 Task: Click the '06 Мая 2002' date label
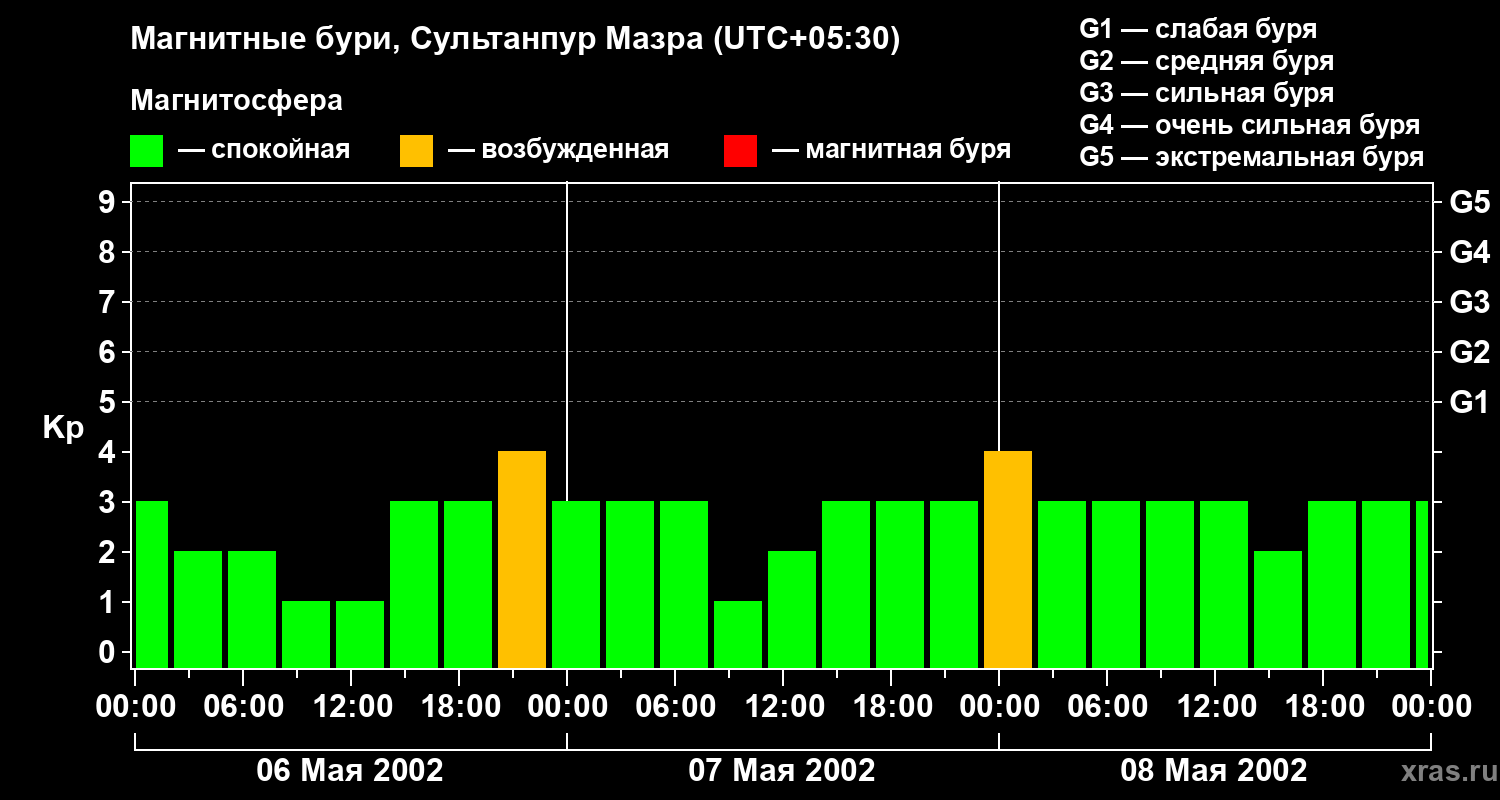[x=350, y=770]
